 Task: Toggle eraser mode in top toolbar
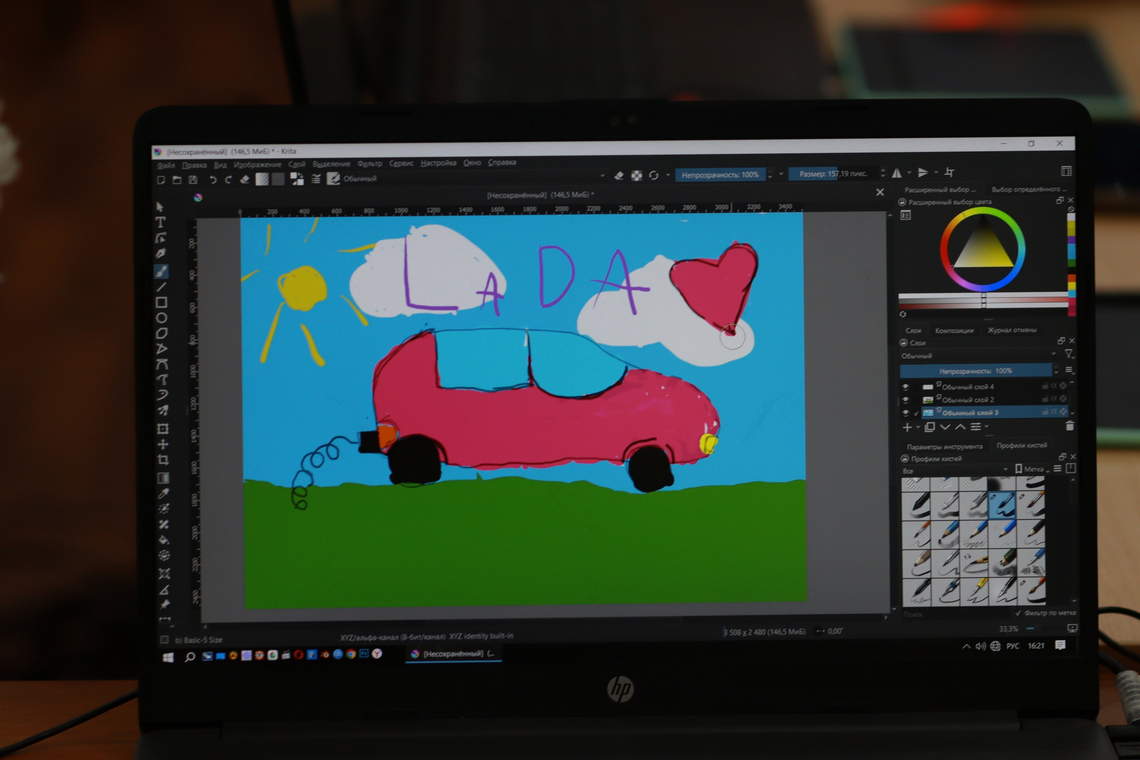coord(619,175)
